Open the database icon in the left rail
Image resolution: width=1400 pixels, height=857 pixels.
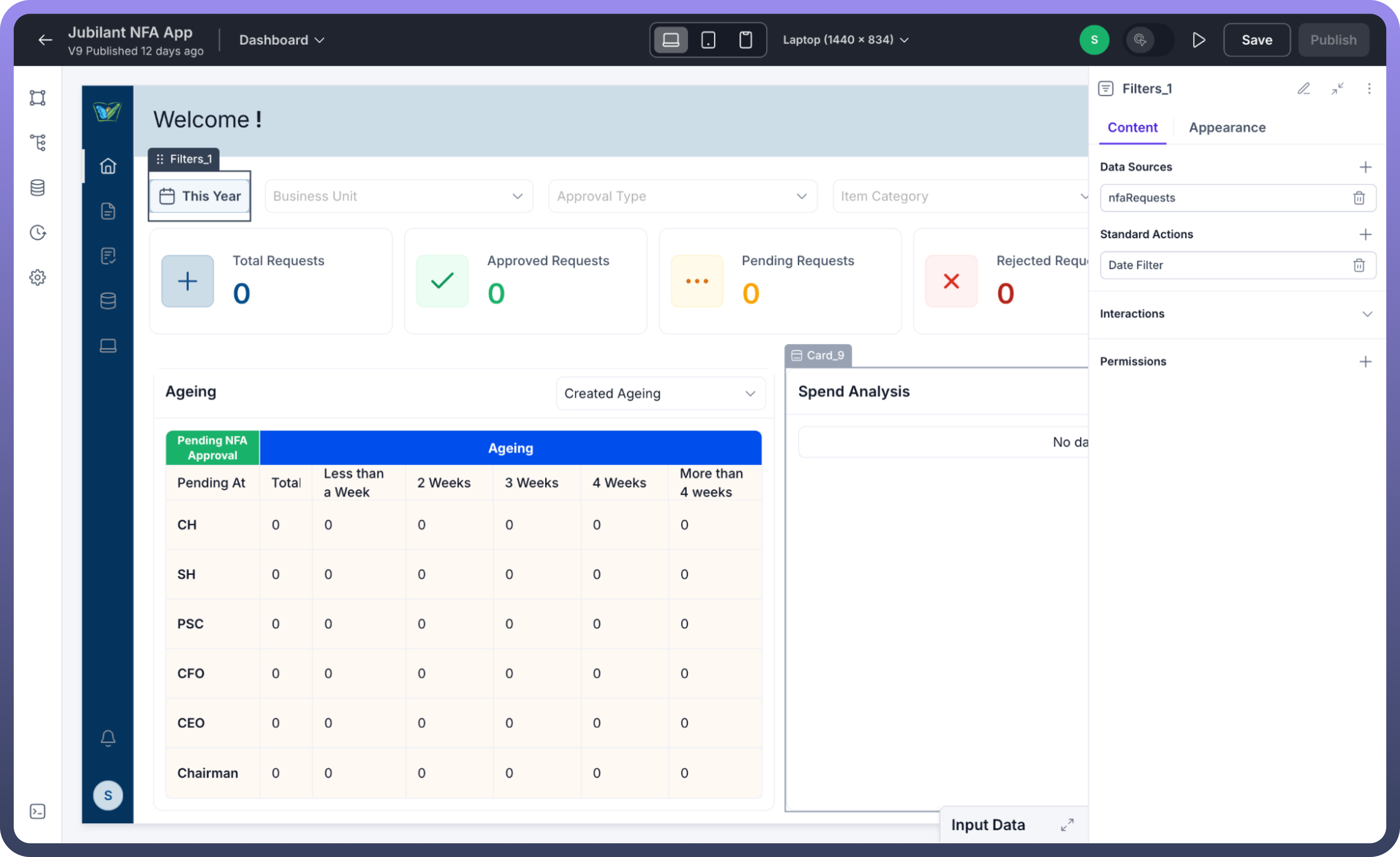tap(37, 187)
